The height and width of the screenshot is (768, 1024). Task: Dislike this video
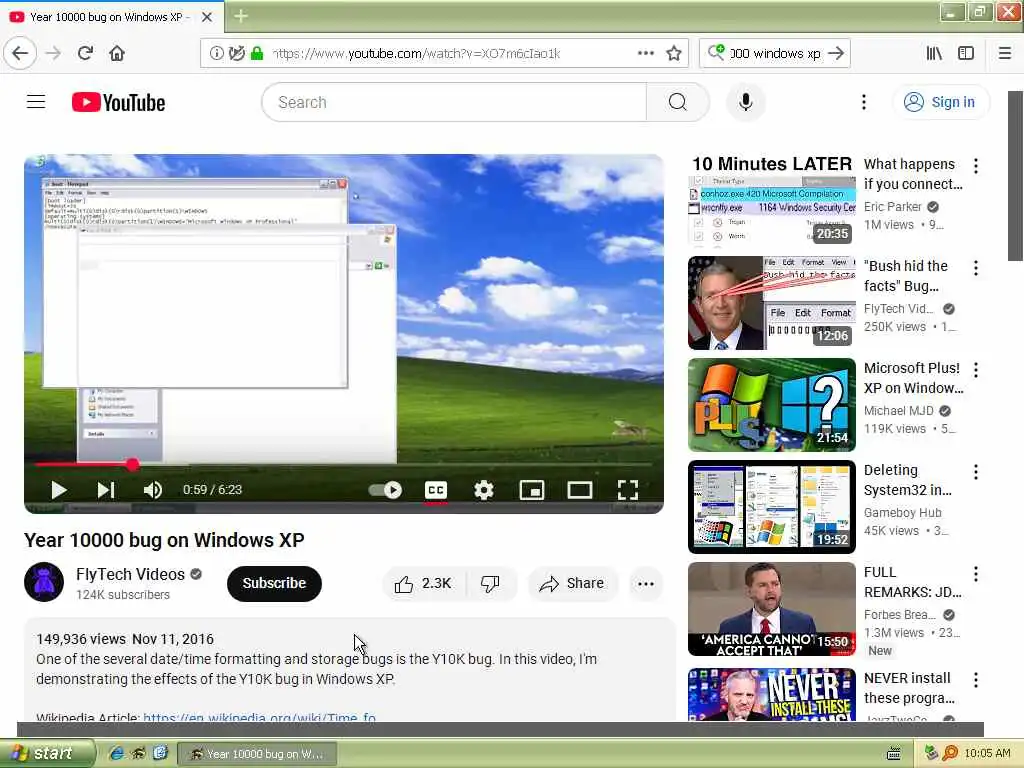(490, 583)
